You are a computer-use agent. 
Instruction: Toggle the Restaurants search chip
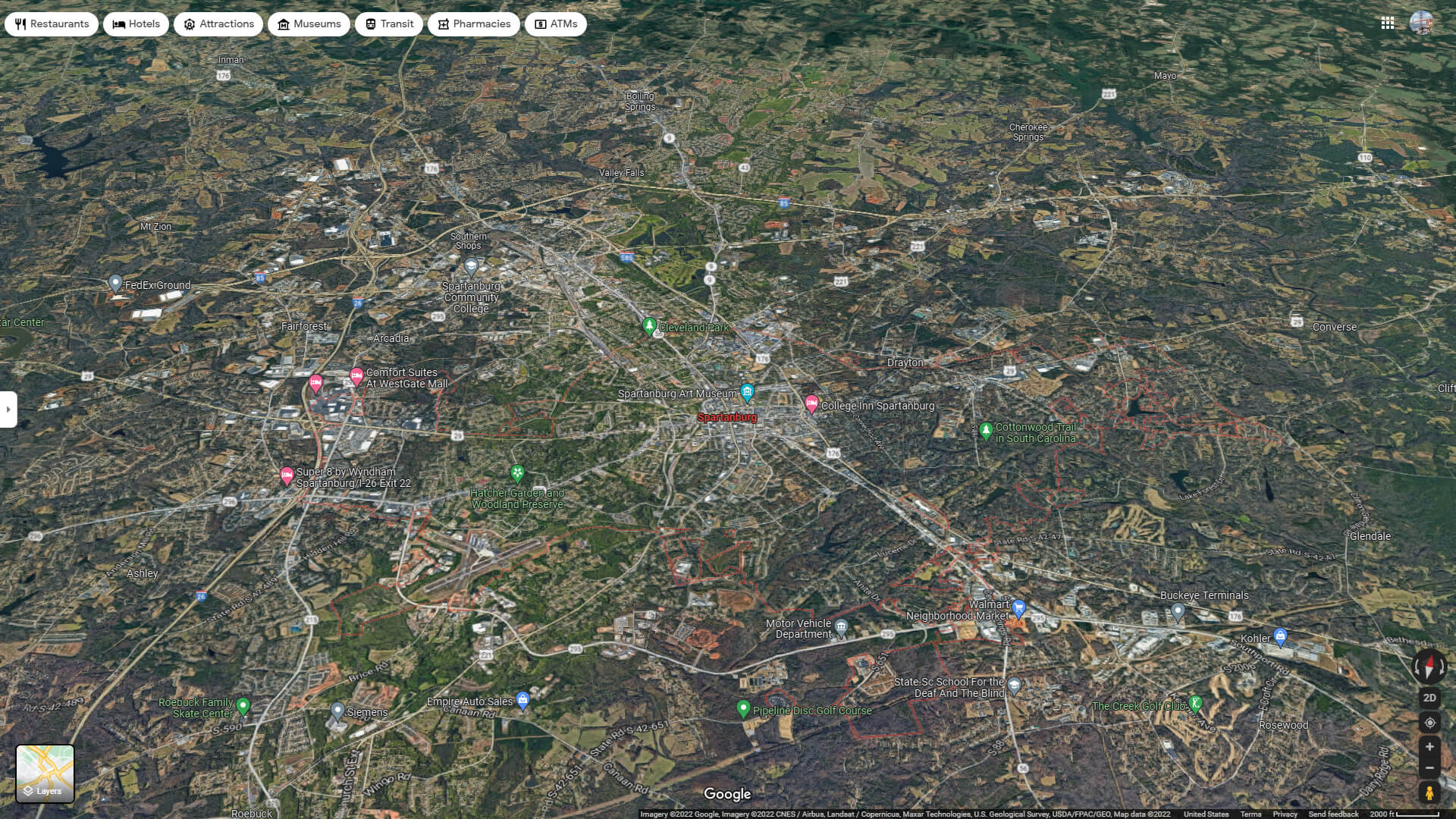(51, 24)
